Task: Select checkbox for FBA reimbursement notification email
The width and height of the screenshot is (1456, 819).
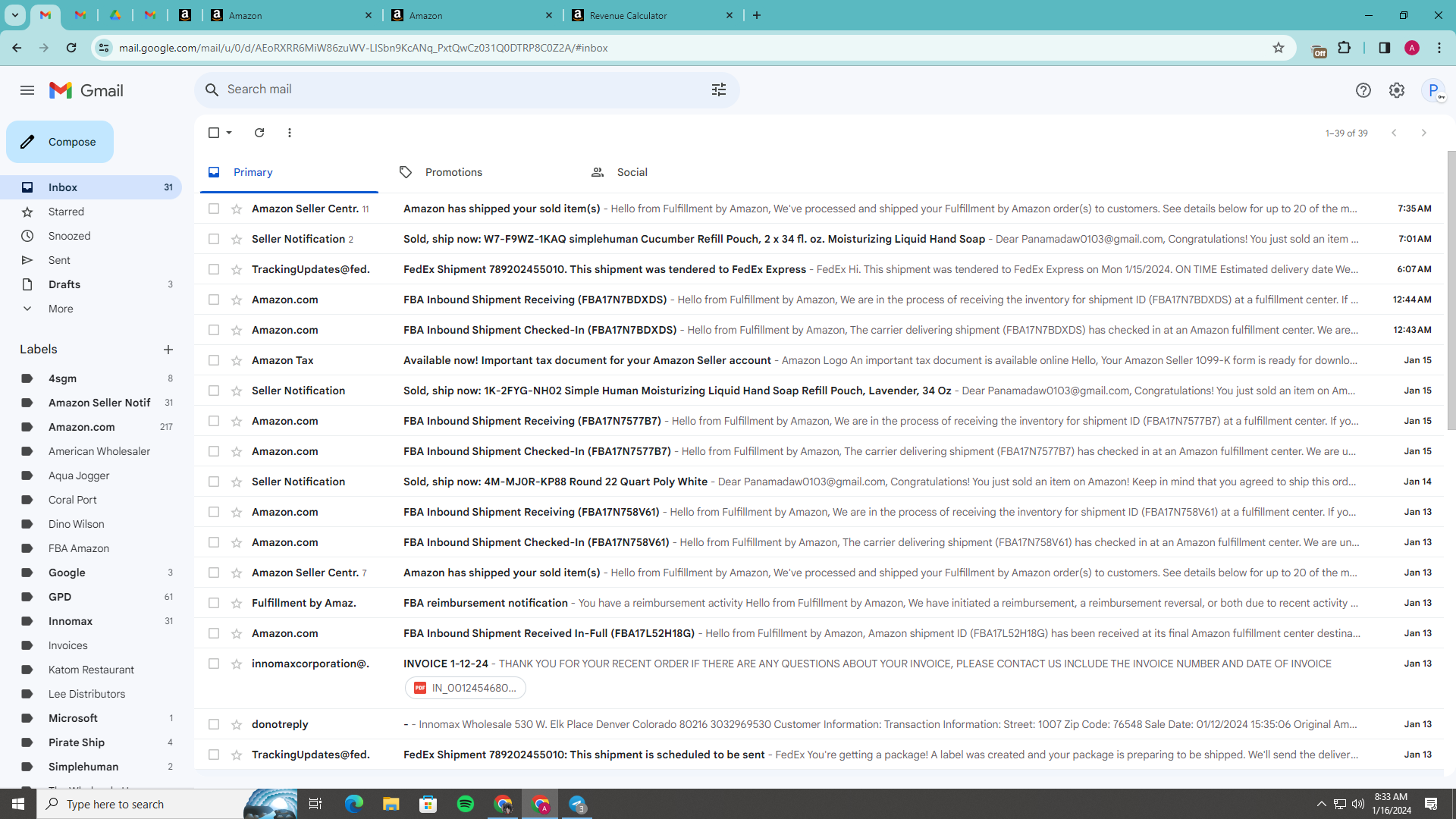Action: pyautogui.click(x=214, y=603)
